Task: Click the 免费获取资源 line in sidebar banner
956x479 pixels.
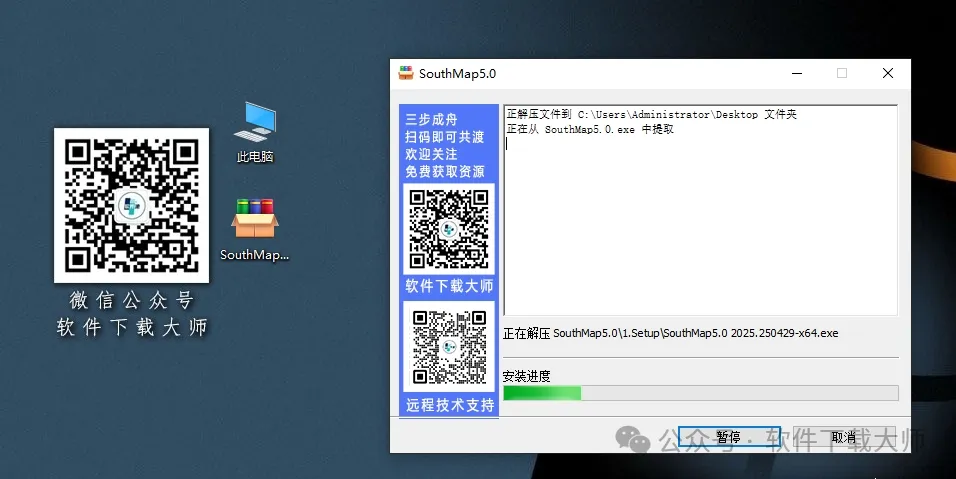Action: pos(445,172)
